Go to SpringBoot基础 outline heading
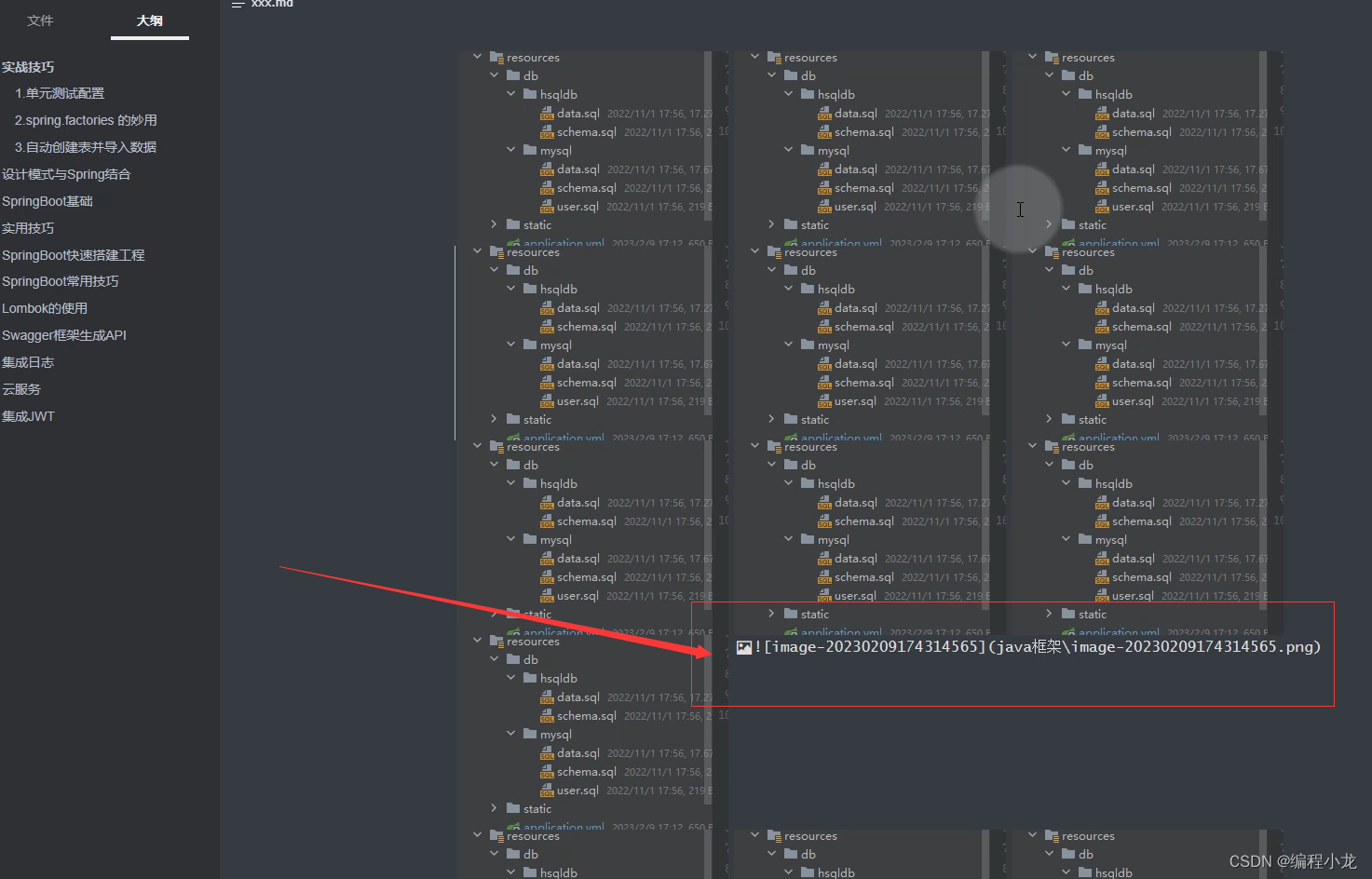This screenshot has width=1372, height=879. click(48, 202)
